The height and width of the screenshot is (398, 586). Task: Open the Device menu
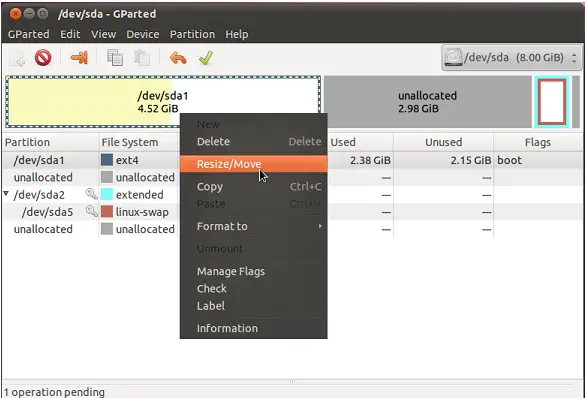point(143,34)
